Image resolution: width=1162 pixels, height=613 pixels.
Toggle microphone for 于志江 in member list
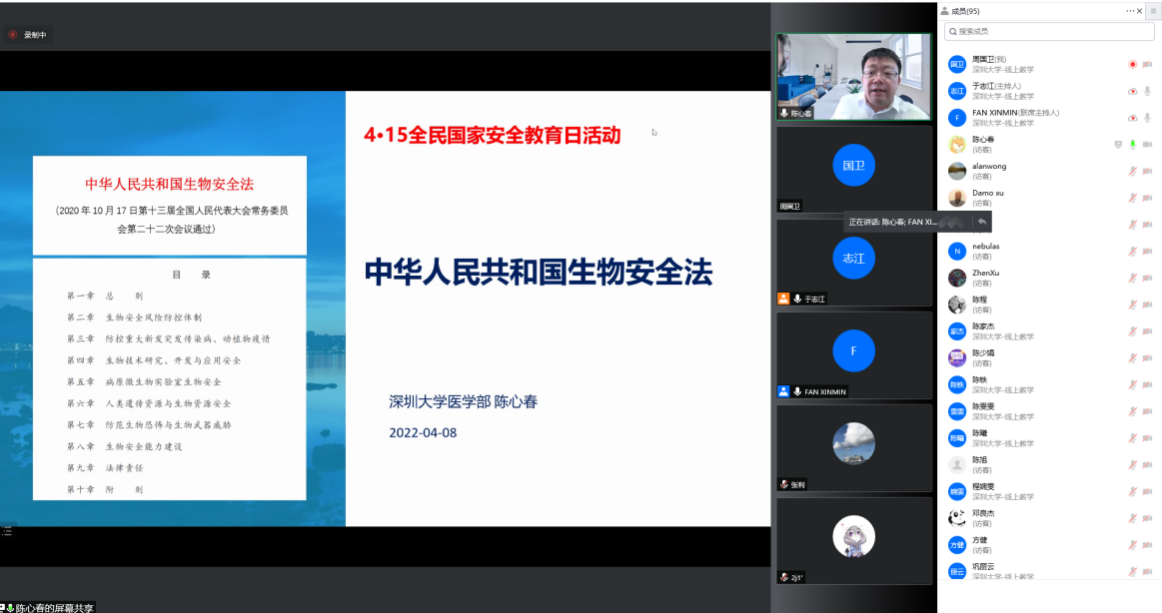click(x=1147, y=91)
